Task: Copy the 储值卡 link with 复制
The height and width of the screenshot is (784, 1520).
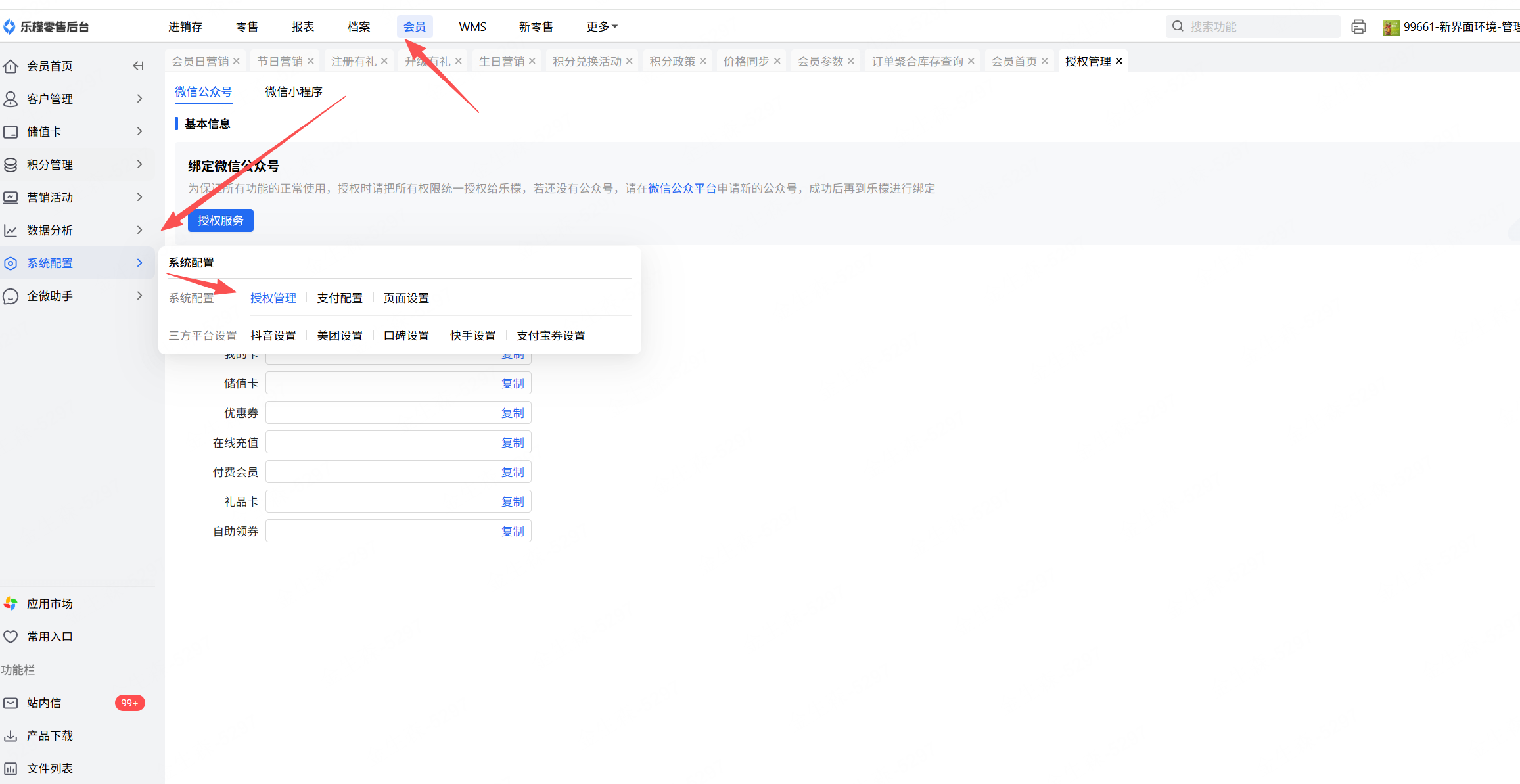Action: coord(513,383)
